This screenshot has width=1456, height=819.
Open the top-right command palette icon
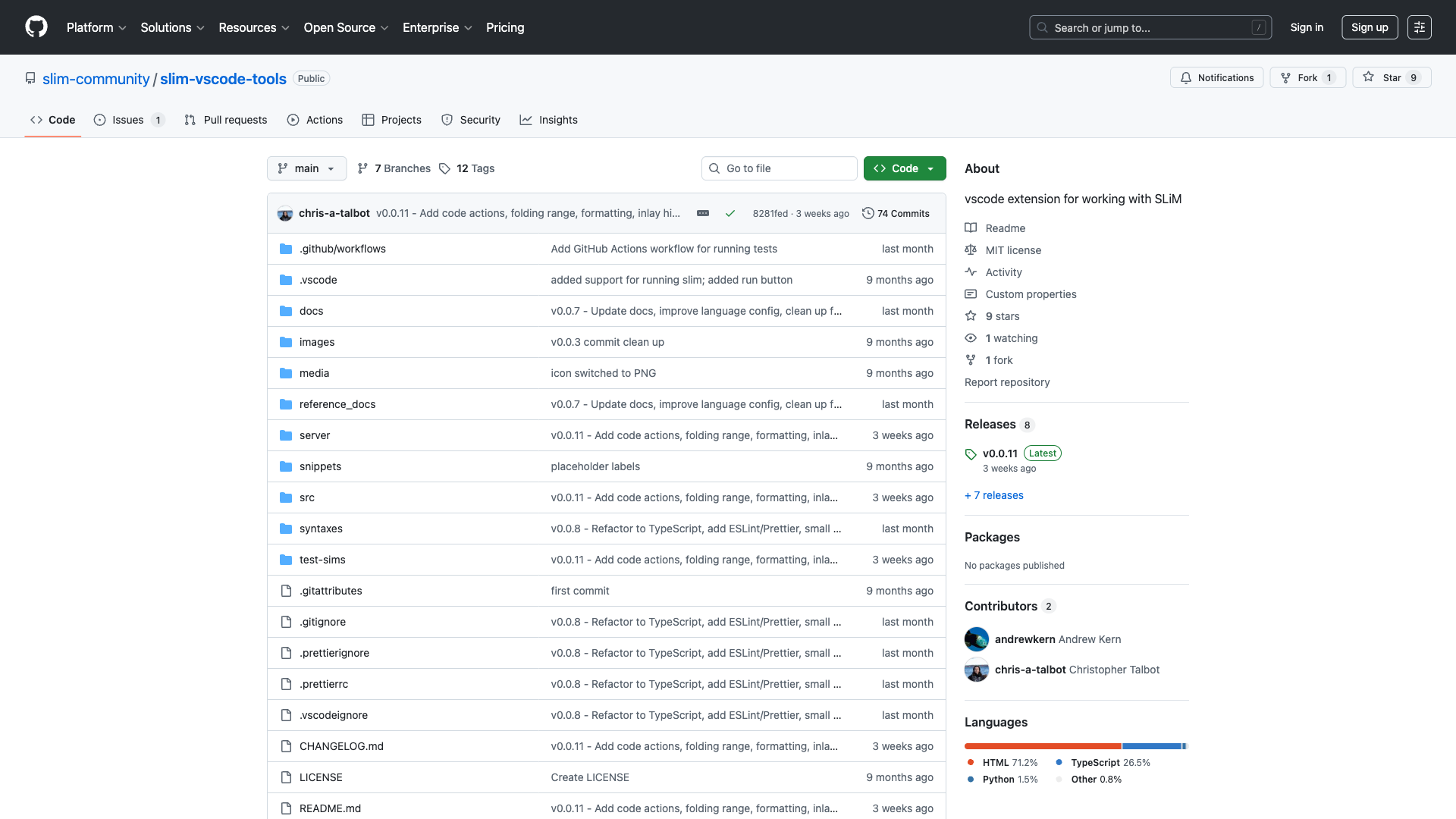(x=1419, y=27)
